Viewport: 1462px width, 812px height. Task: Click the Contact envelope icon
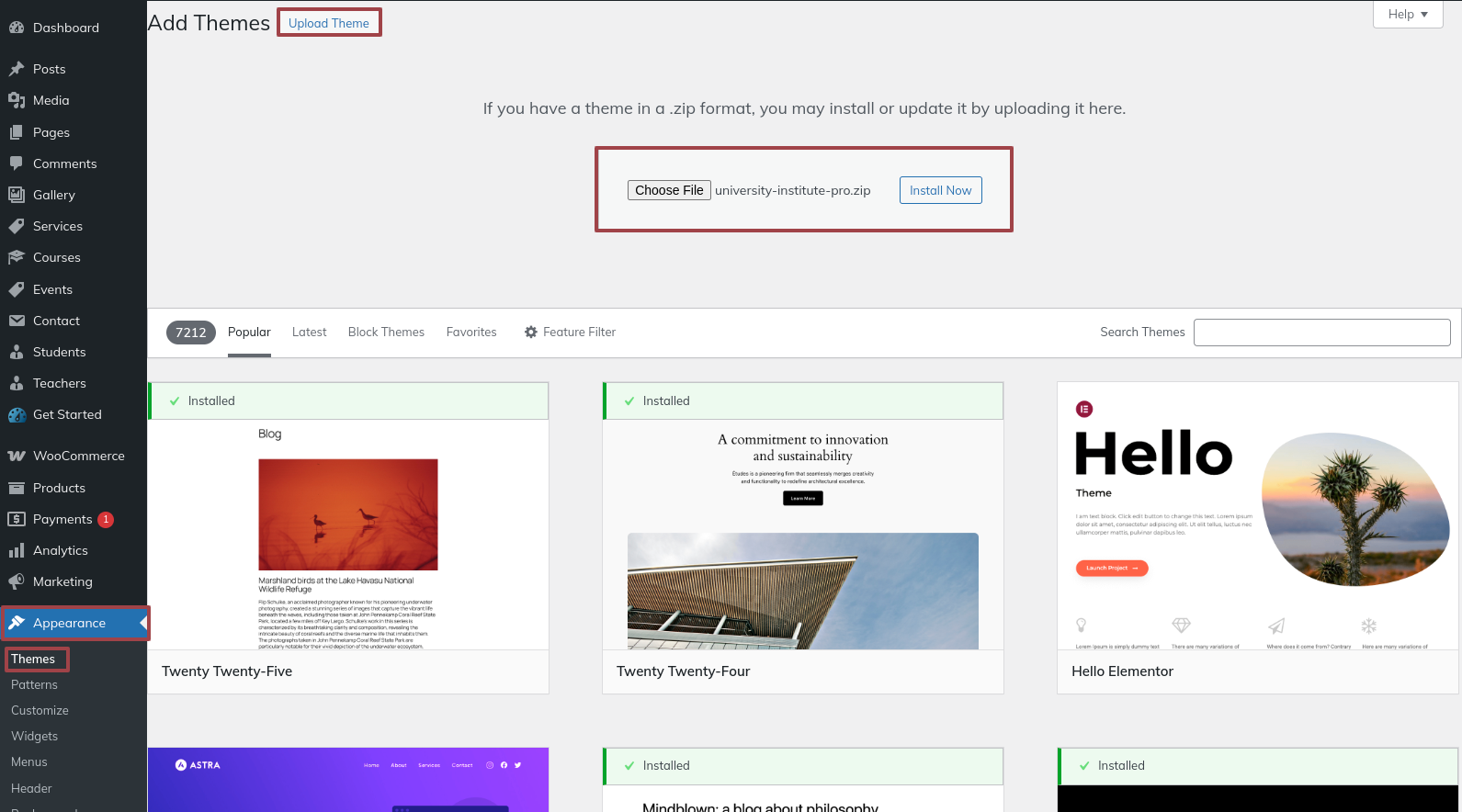(17, 321)
